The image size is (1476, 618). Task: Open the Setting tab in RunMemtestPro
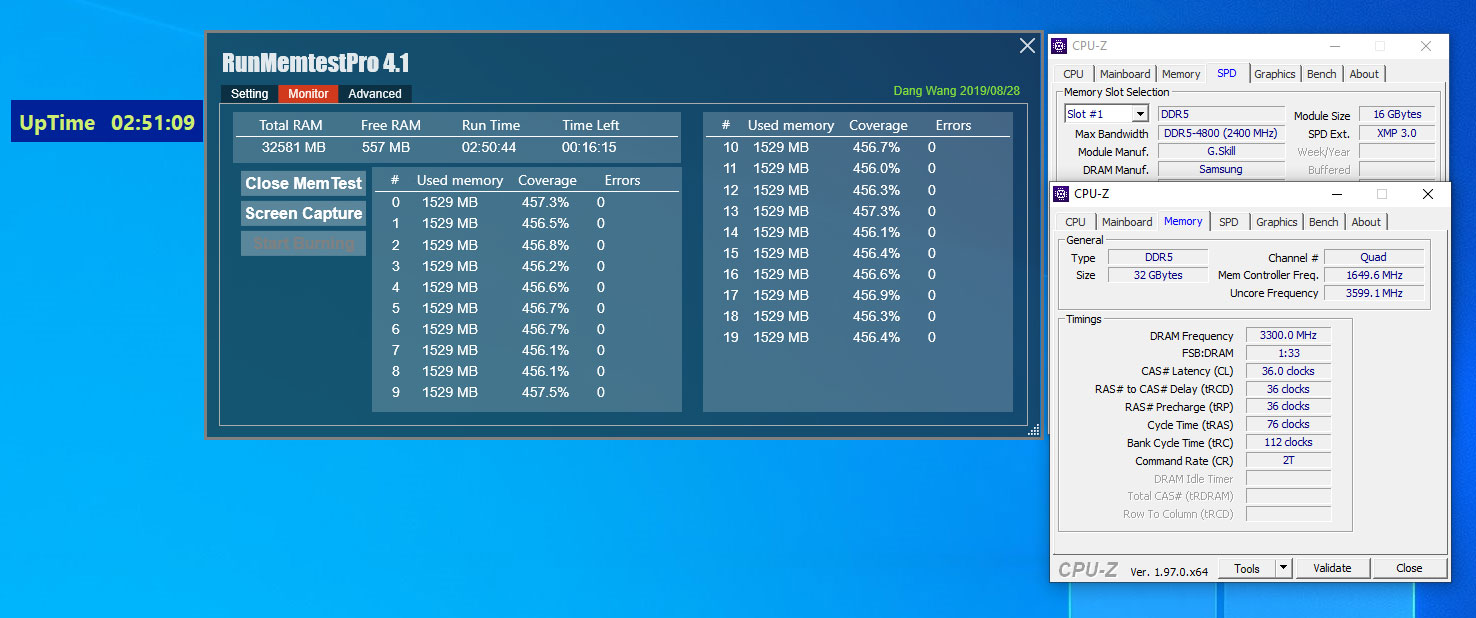click(250, 94)
